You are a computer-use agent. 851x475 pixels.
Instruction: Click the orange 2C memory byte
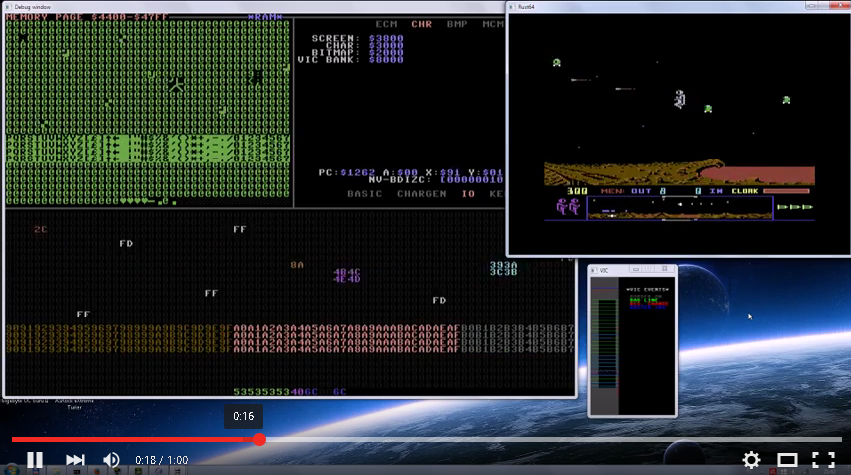pos(41,229)
